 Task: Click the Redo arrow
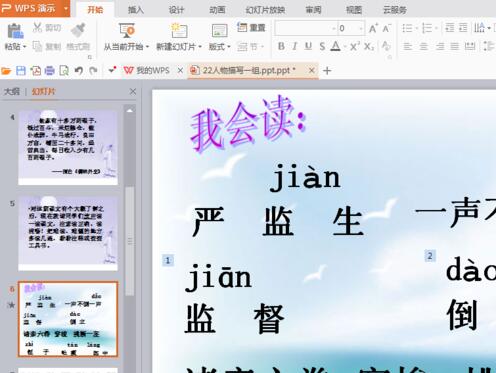tap(93, 70)
